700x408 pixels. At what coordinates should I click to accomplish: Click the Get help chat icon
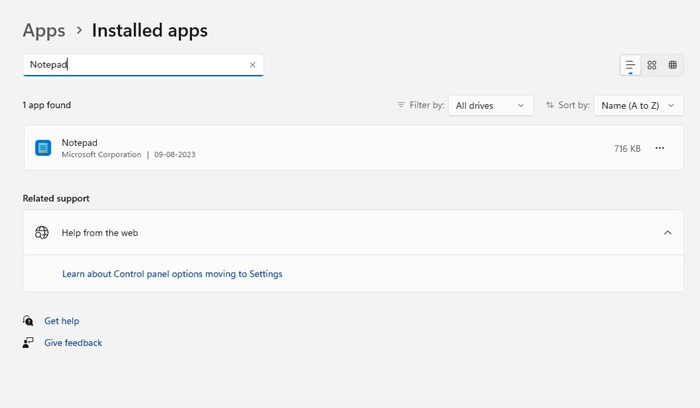pos(28,321)
